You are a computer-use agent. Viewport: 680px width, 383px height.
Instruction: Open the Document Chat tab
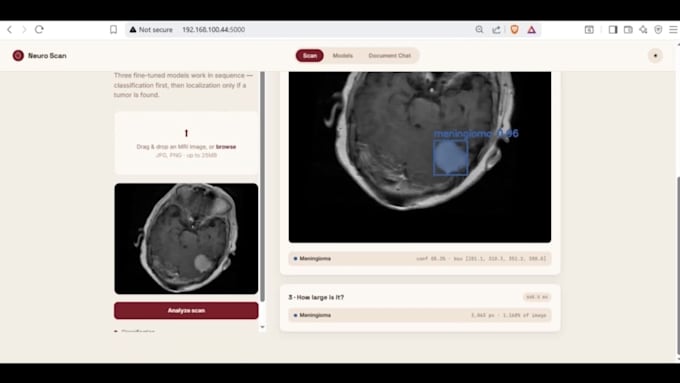[x=389, y=56]
